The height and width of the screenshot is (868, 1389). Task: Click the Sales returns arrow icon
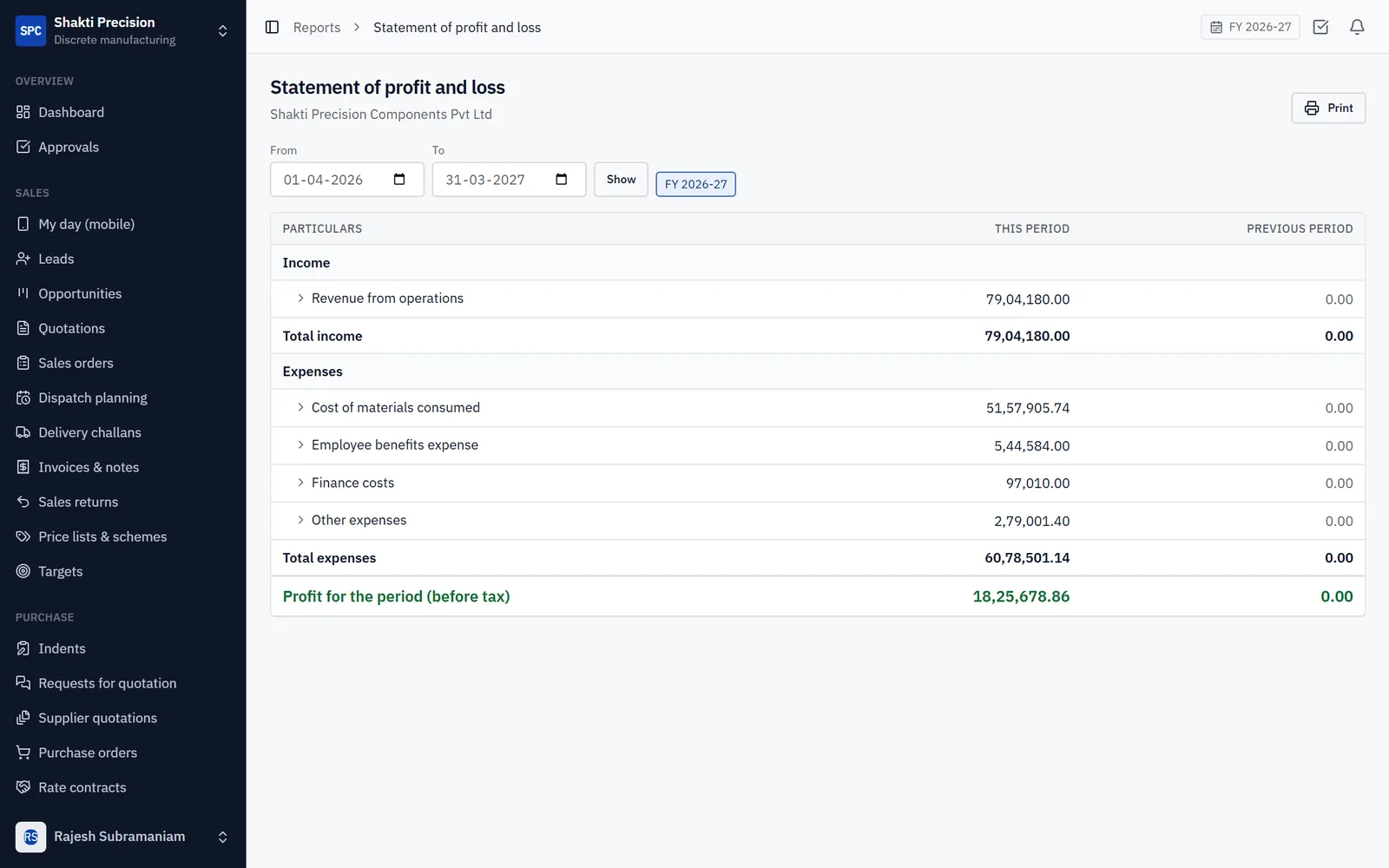[23, 502]
